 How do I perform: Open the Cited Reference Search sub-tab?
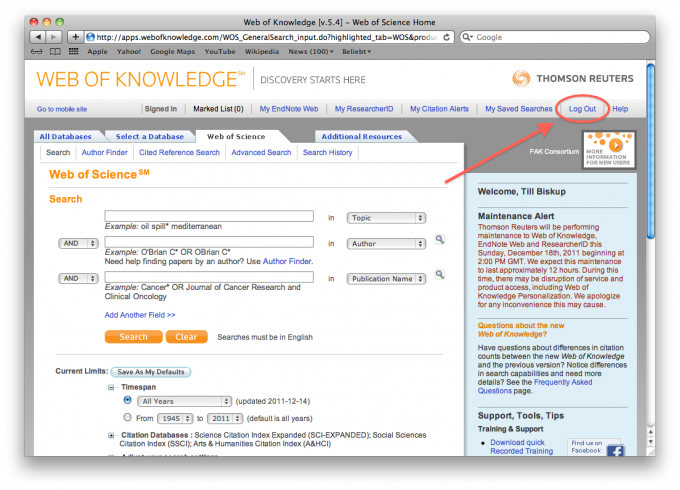click(x=179, y=153)
